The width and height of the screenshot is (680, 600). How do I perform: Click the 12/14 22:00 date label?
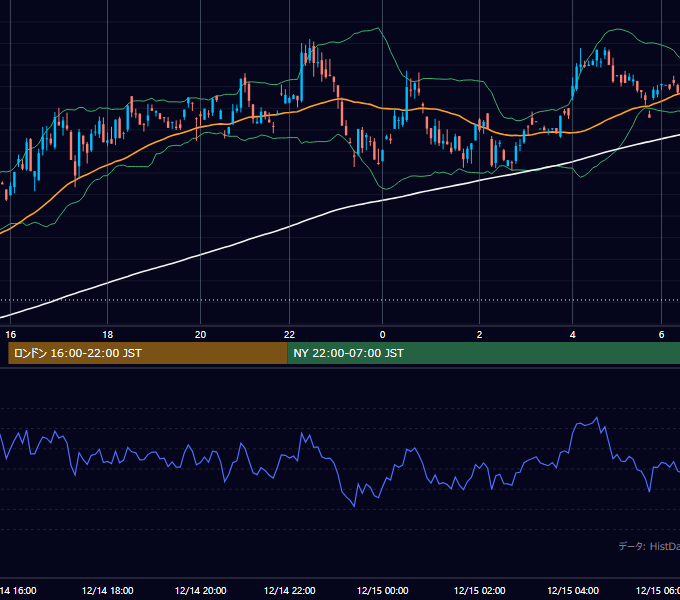[x=289, y=591]
